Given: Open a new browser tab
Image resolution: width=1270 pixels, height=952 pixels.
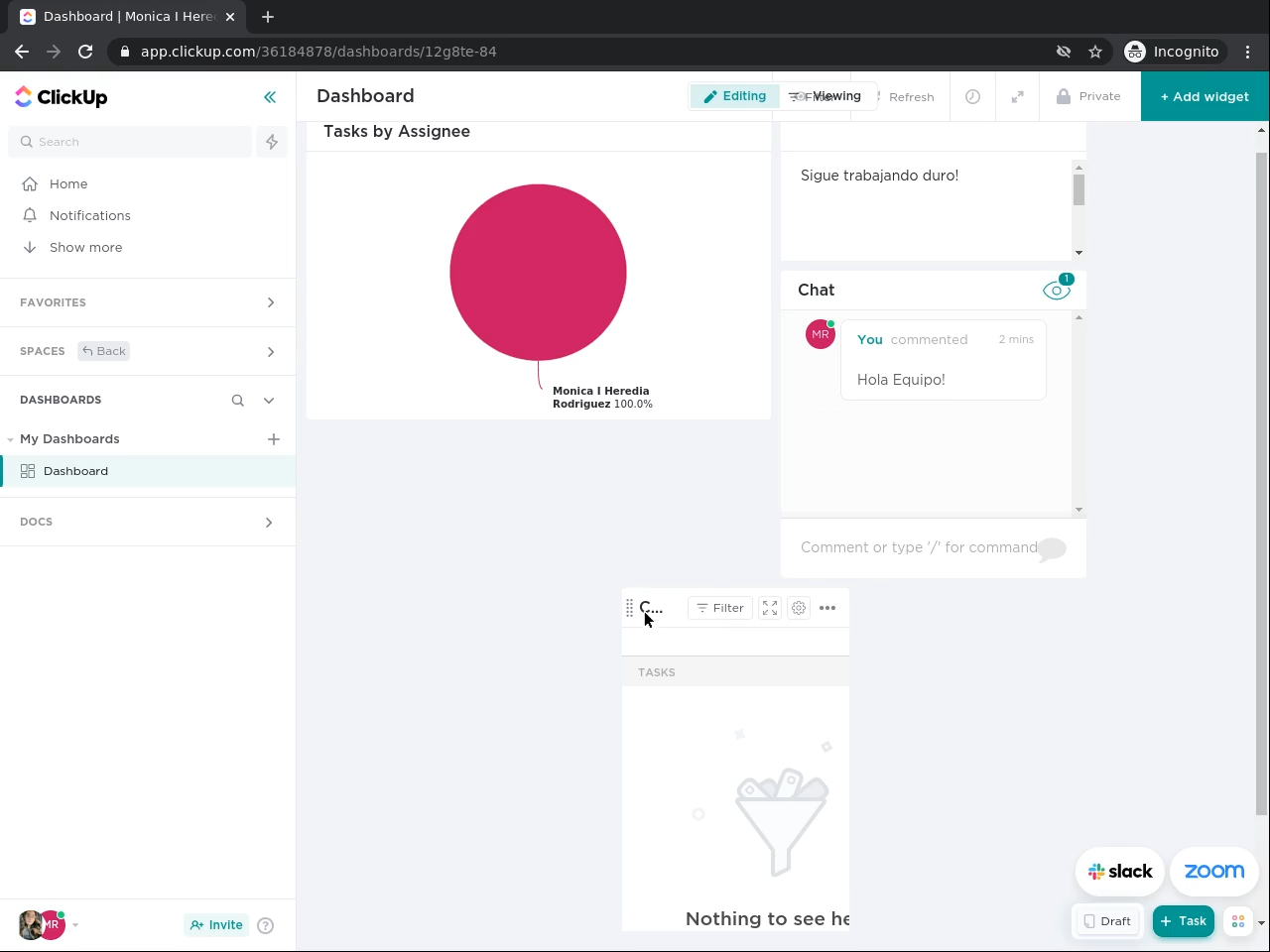Looking at the screenshot, I should coord(268,17).
